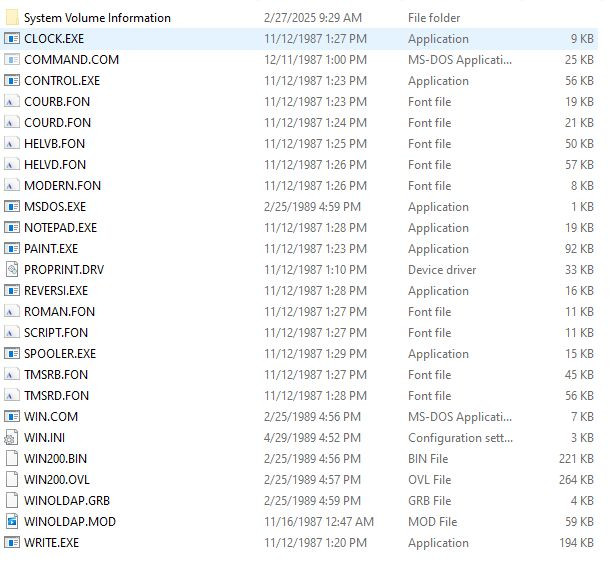This screenshot has height=562, width=614.
Task: Select the PROPRINT.DRV file name
Action: click(64, 269)
